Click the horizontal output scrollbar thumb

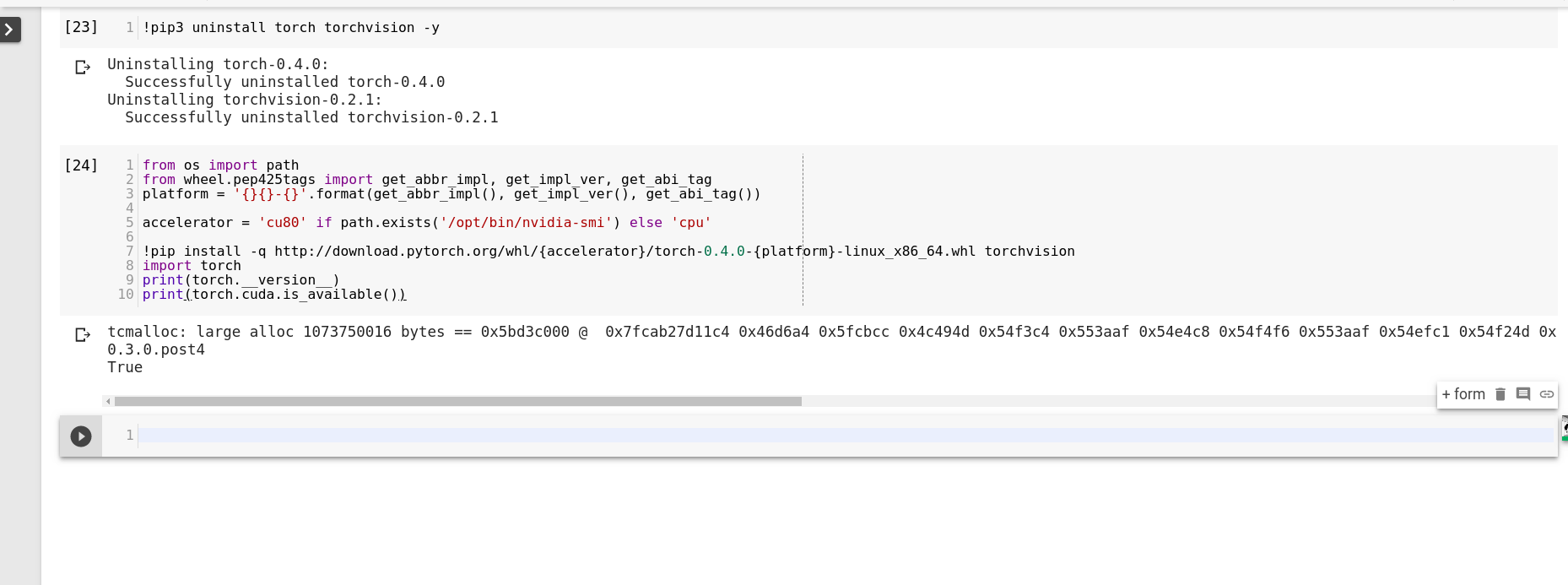tap(457, 402)
